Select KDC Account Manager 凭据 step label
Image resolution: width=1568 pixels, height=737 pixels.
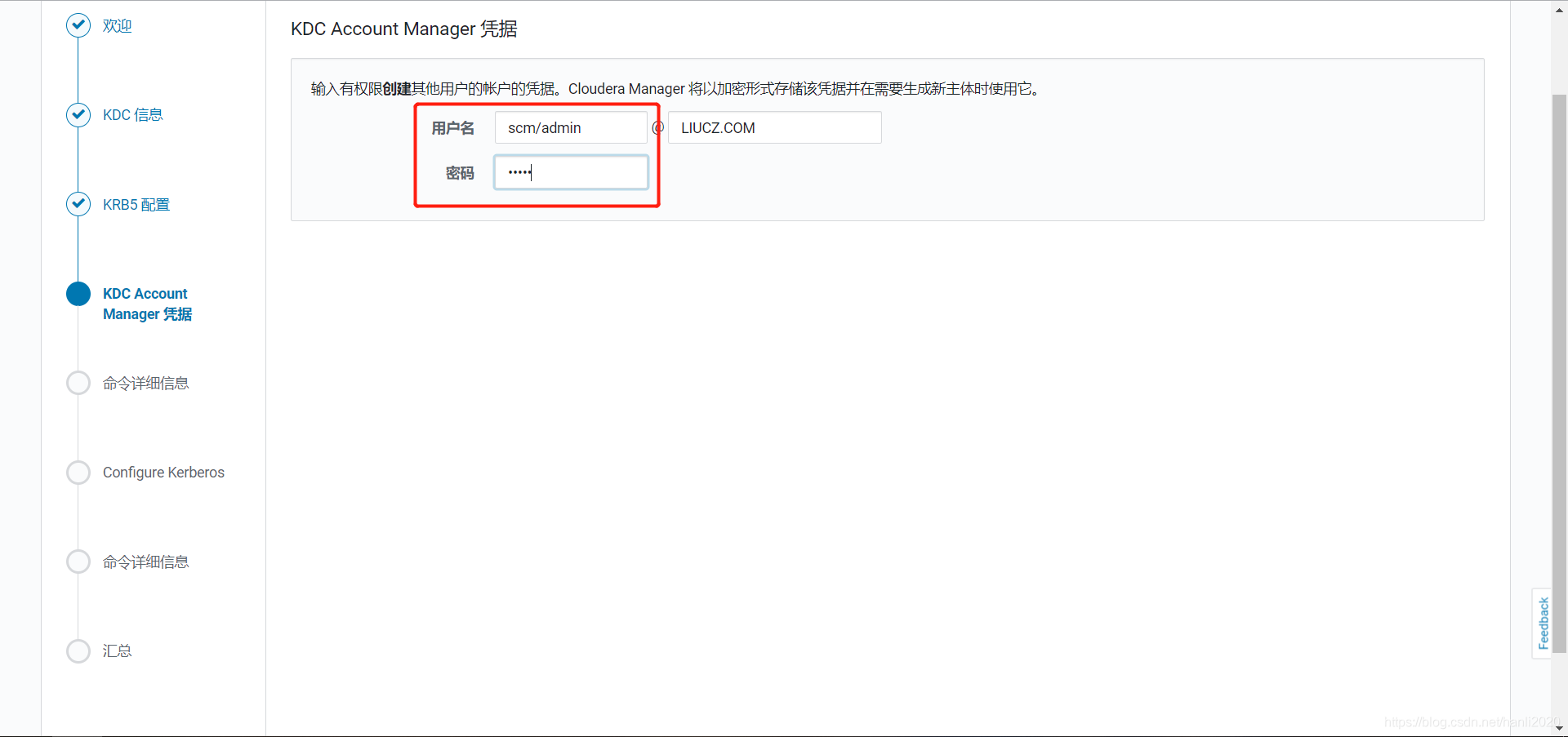point(147,304)
